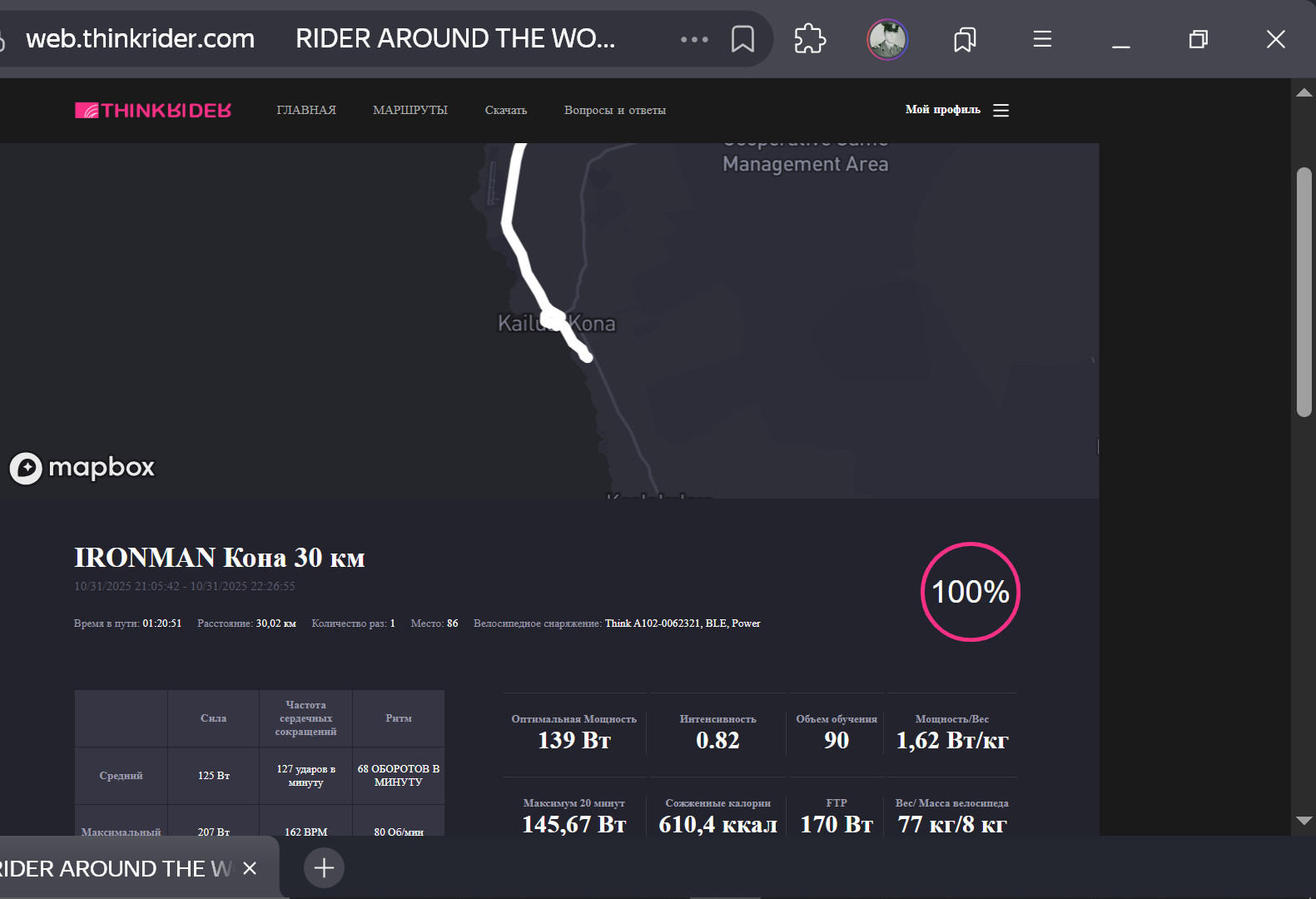The height and width of the screenshot is (899, 1316).
Task: Click the FTP 170 Вт value
Action: 837,824
